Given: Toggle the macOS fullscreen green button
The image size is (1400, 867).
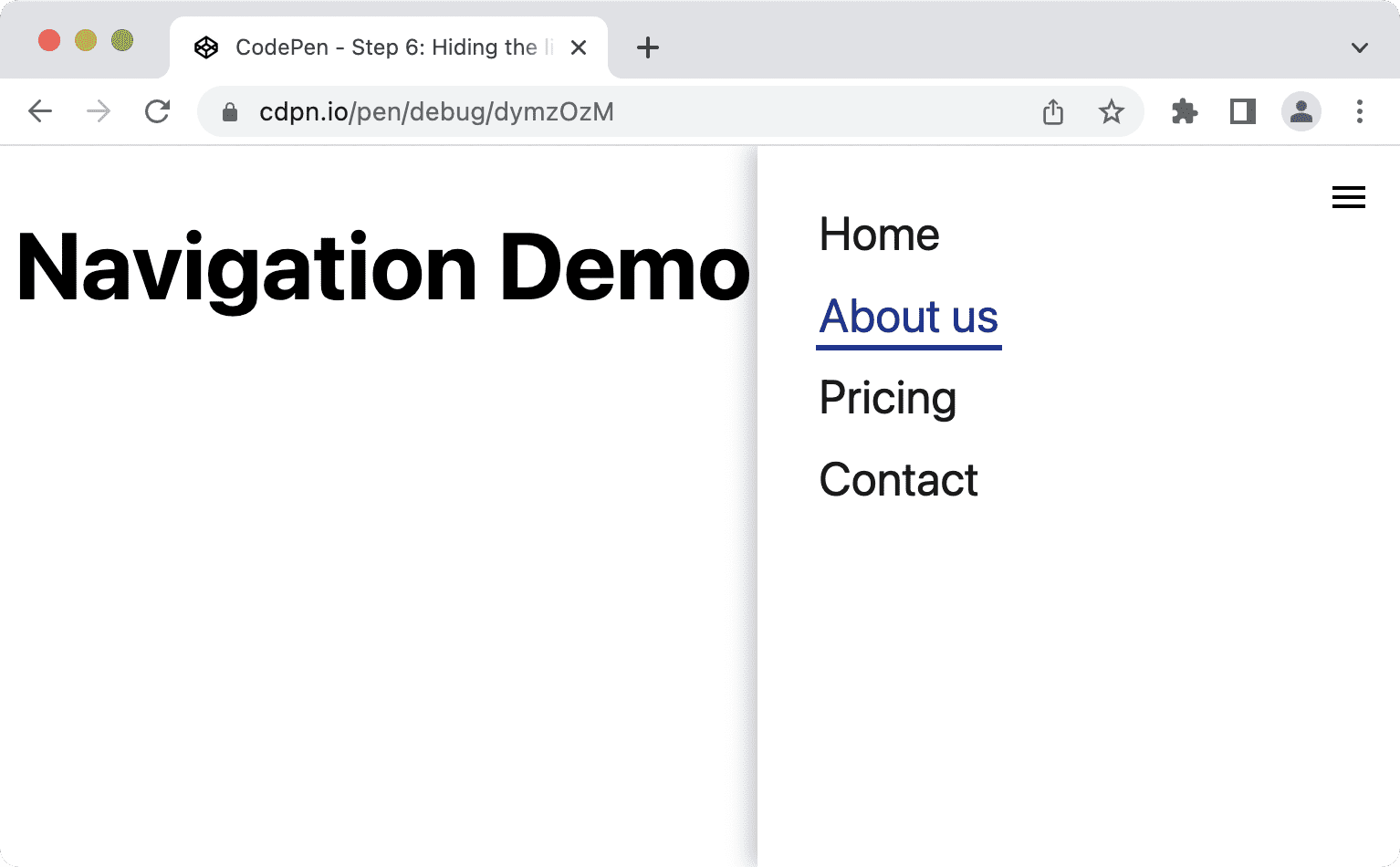Looking at the screenshot, I should [121, 40].
